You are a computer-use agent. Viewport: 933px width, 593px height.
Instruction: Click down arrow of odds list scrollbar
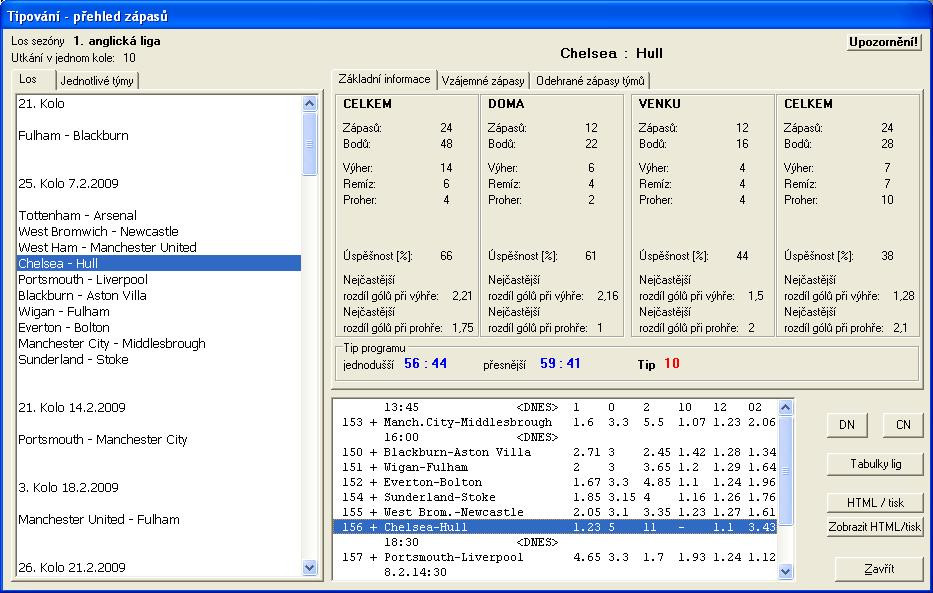click(786, 572)
